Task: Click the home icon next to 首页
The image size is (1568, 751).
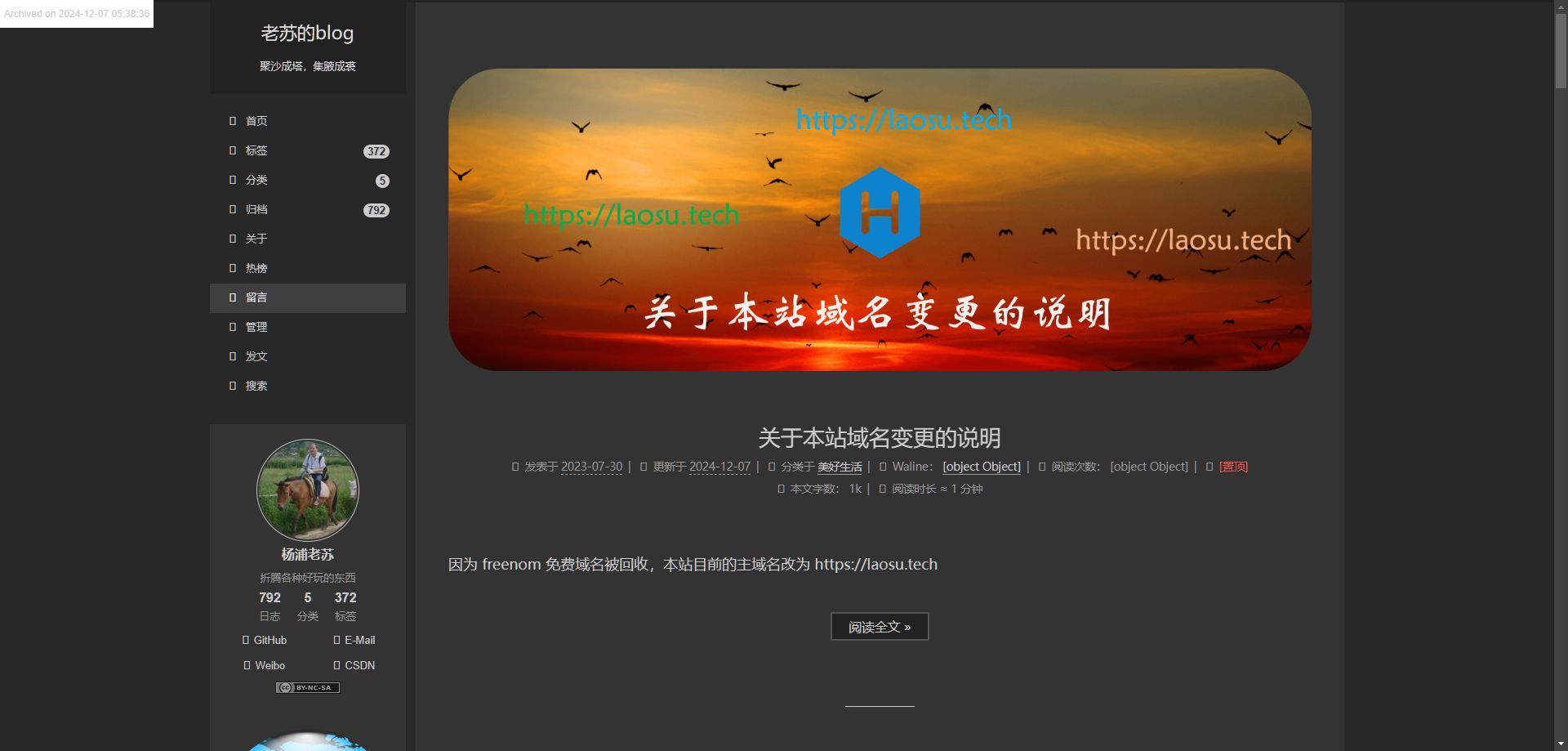Action: point(234,121)
